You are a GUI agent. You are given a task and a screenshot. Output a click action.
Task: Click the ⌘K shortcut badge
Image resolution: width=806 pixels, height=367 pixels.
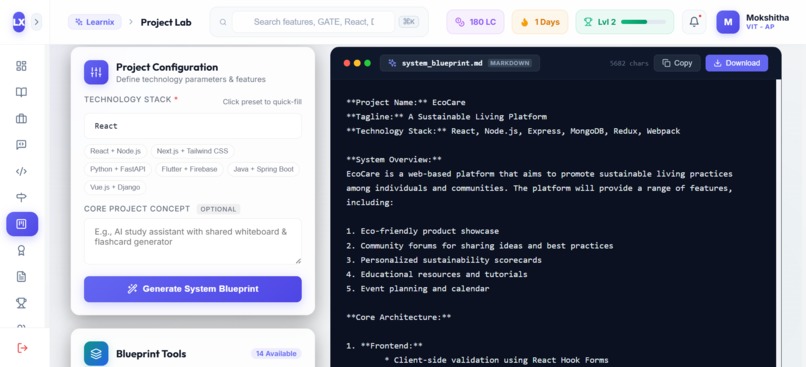tap(409, 22)
